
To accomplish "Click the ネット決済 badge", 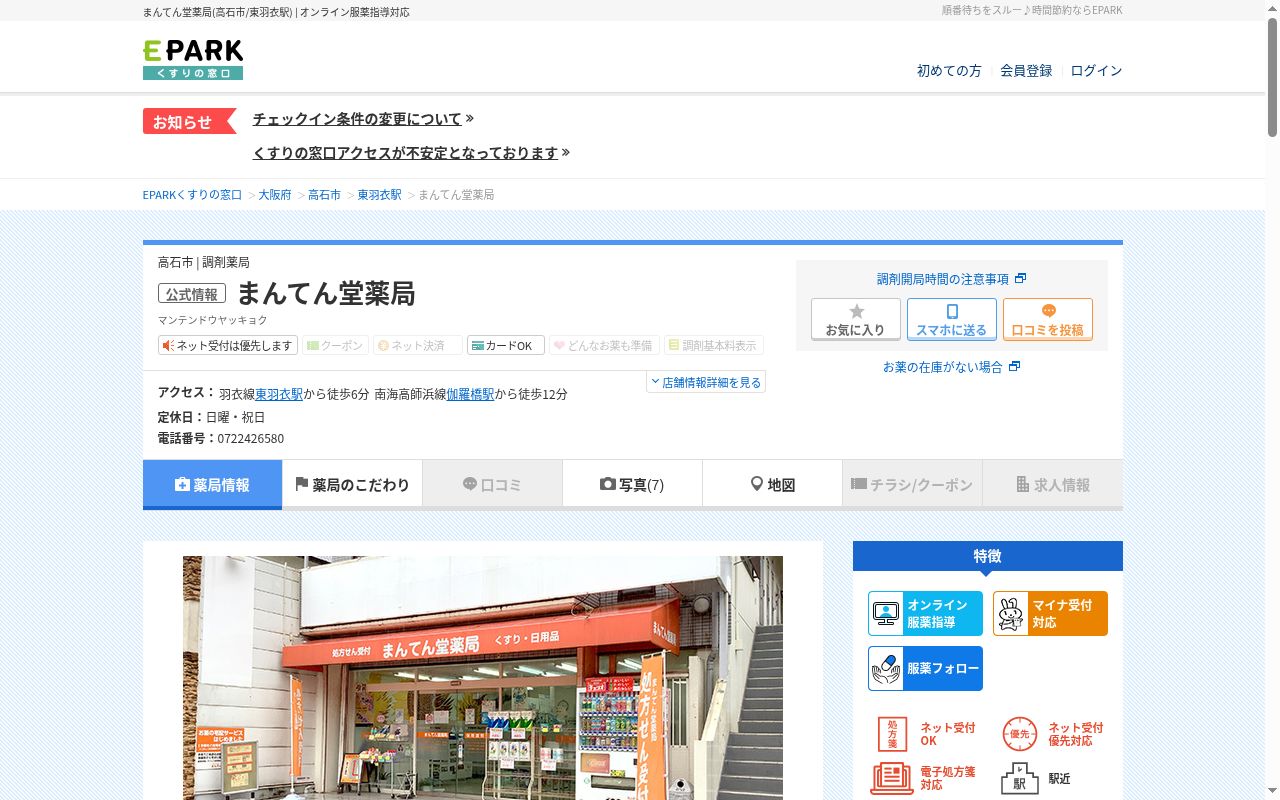I will [x=418, y=345].
